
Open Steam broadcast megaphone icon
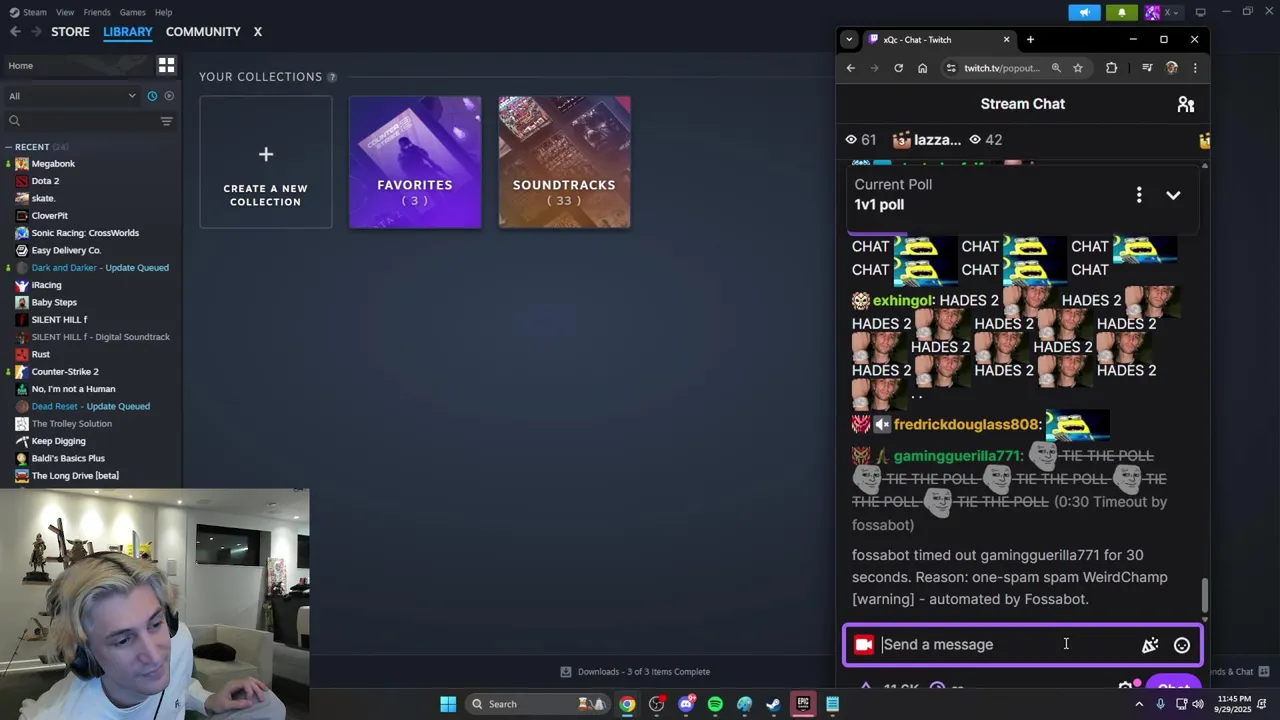point(1084,12)
